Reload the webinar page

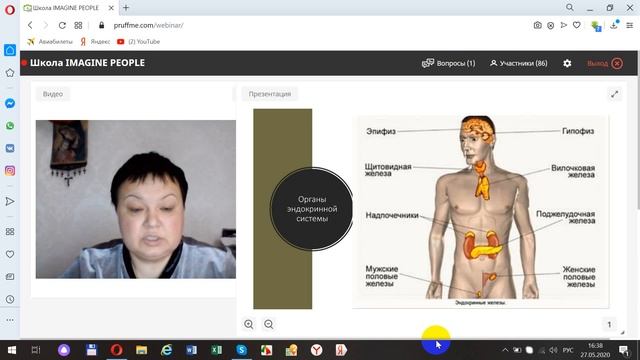tap(62, 25)
